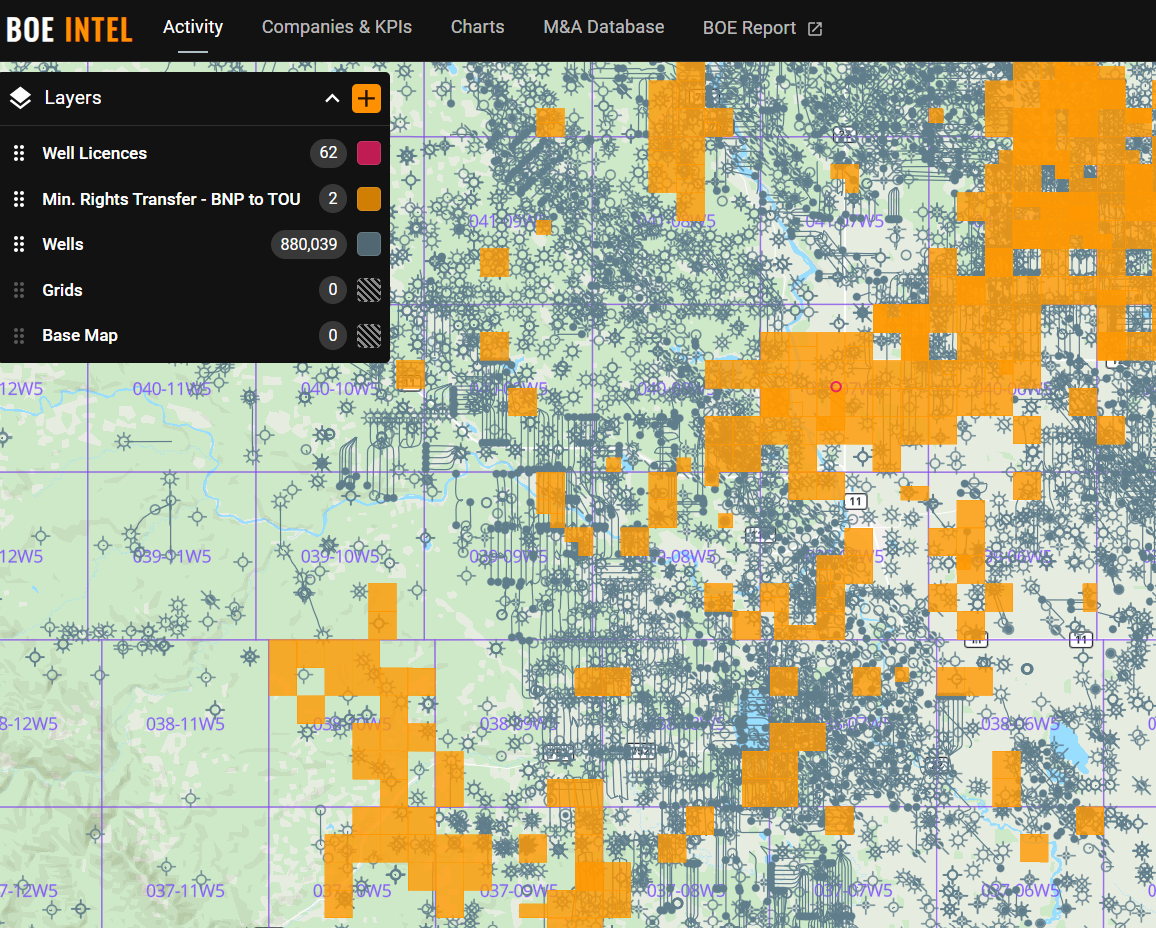Select the Base Map layer name

coord(80,336)
